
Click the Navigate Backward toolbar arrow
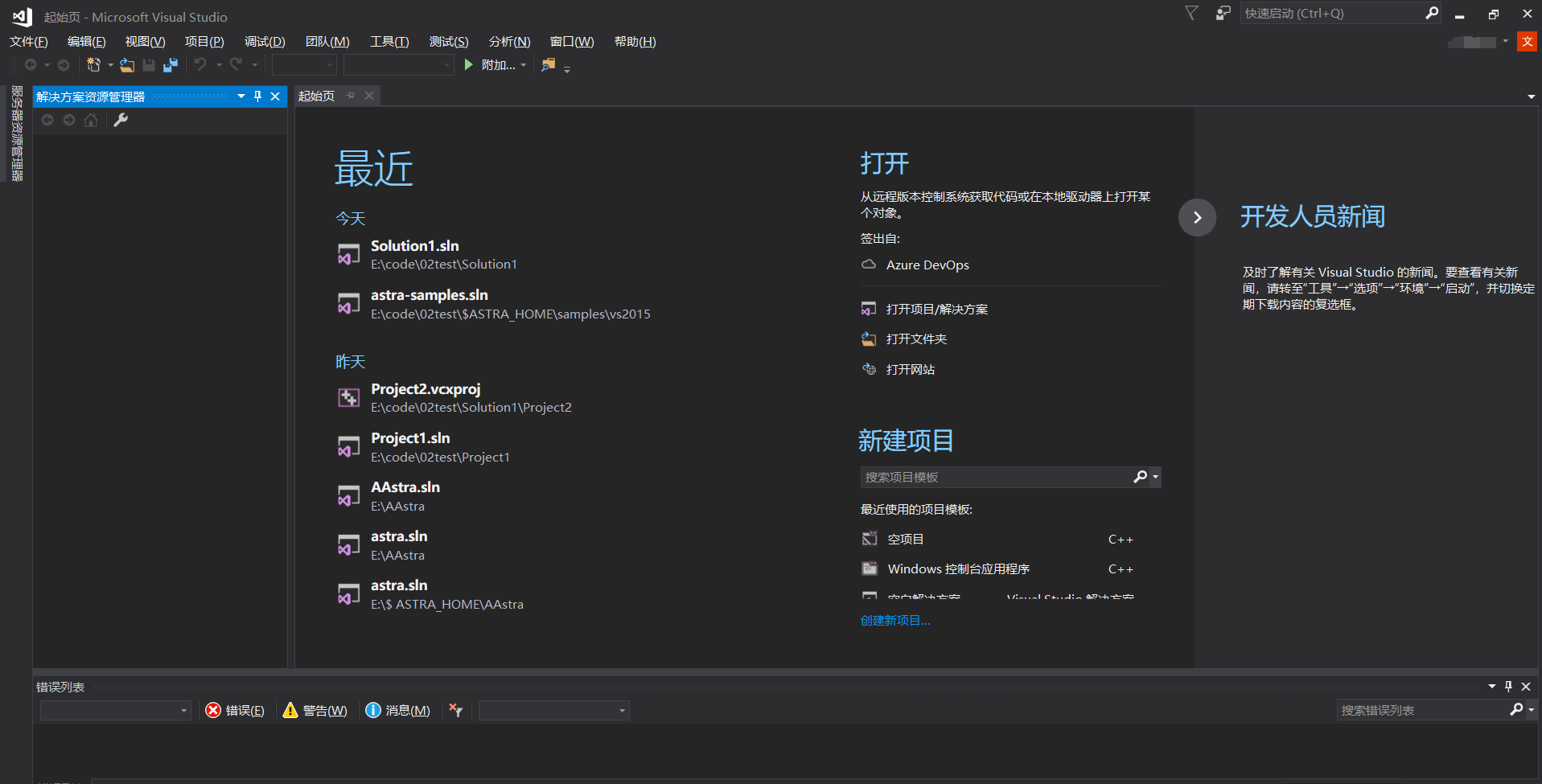[31, 64]
